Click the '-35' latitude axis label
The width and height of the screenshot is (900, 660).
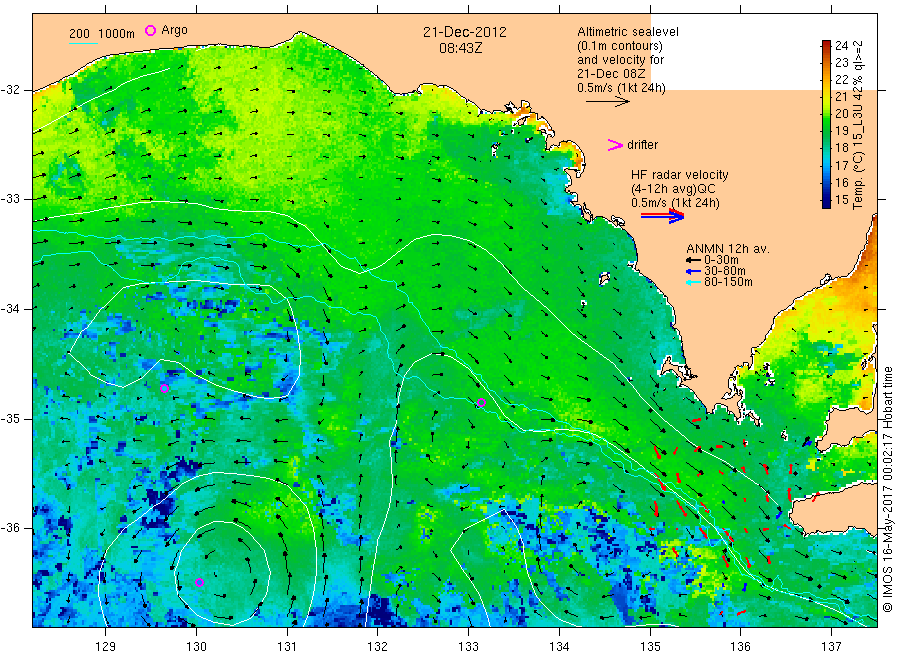click(x=10, y=418)
